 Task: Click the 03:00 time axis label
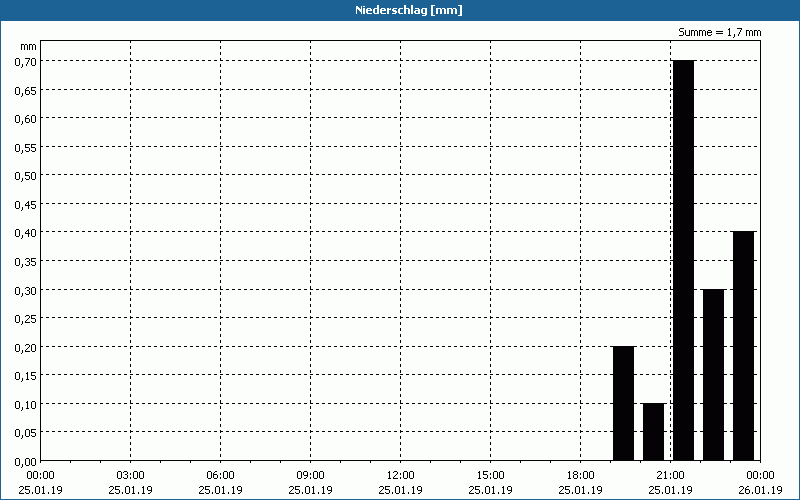pyautogui.click(x=131, y=476)
